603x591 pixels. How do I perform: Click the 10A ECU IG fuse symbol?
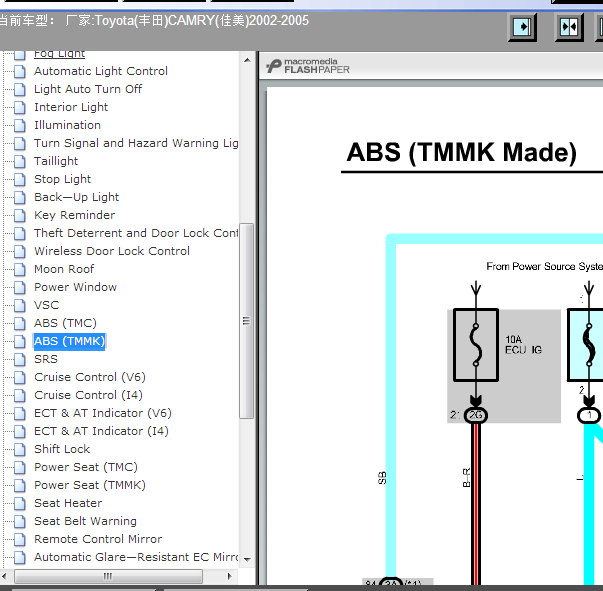click(x=476, y=345)
